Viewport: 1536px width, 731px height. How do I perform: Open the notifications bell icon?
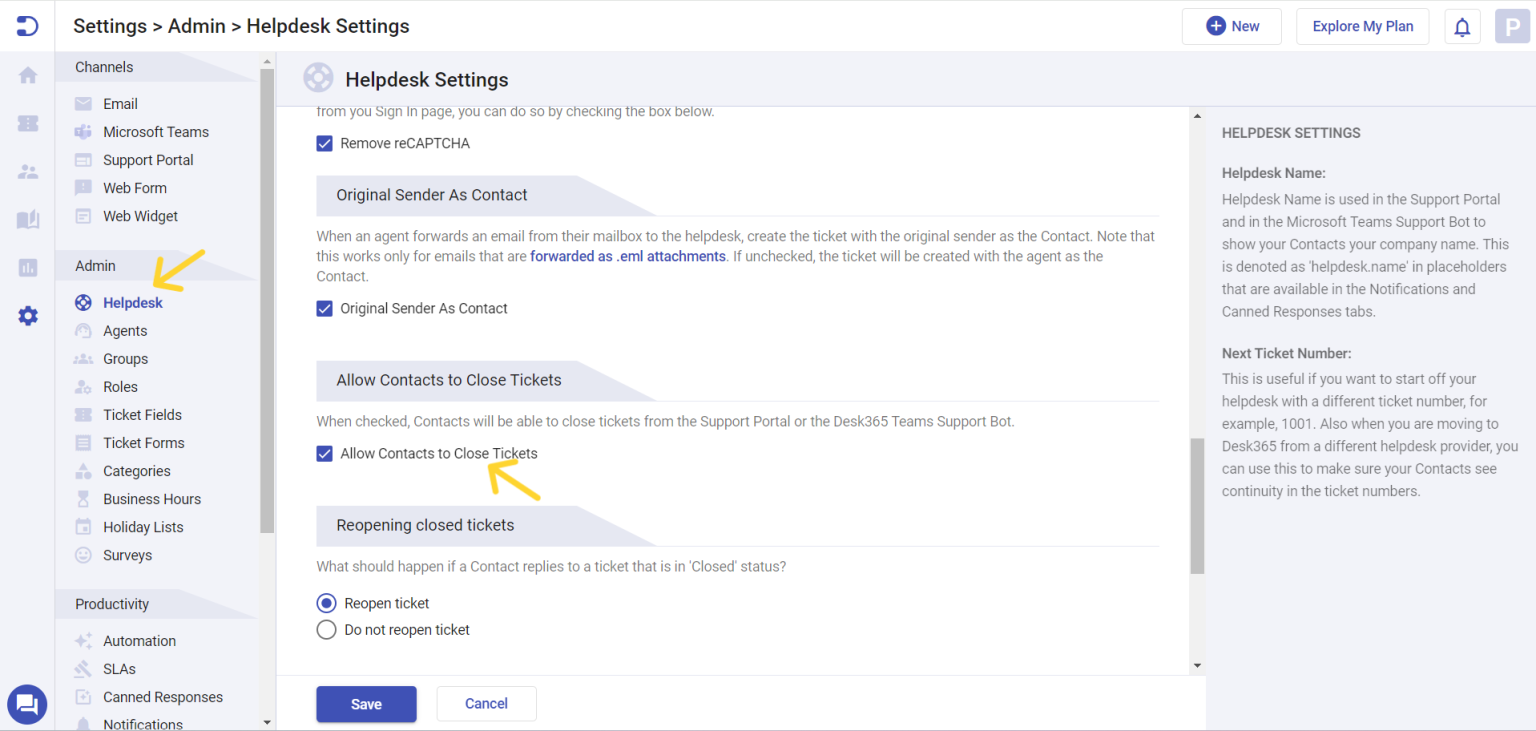coord(1462,25)
